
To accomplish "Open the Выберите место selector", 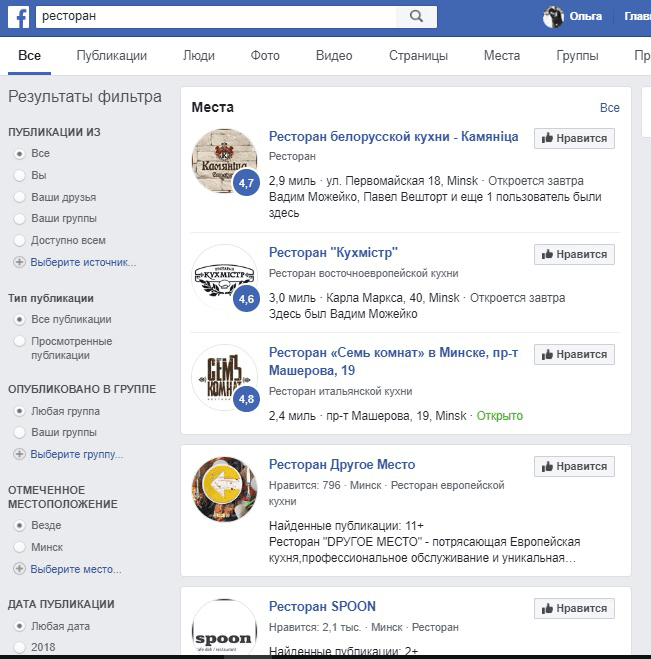I will tap(76, 569).
